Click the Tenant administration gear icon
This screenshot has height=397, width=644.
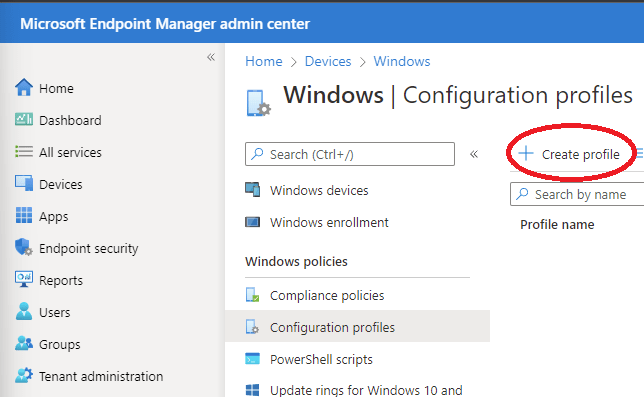click(24, 375)
